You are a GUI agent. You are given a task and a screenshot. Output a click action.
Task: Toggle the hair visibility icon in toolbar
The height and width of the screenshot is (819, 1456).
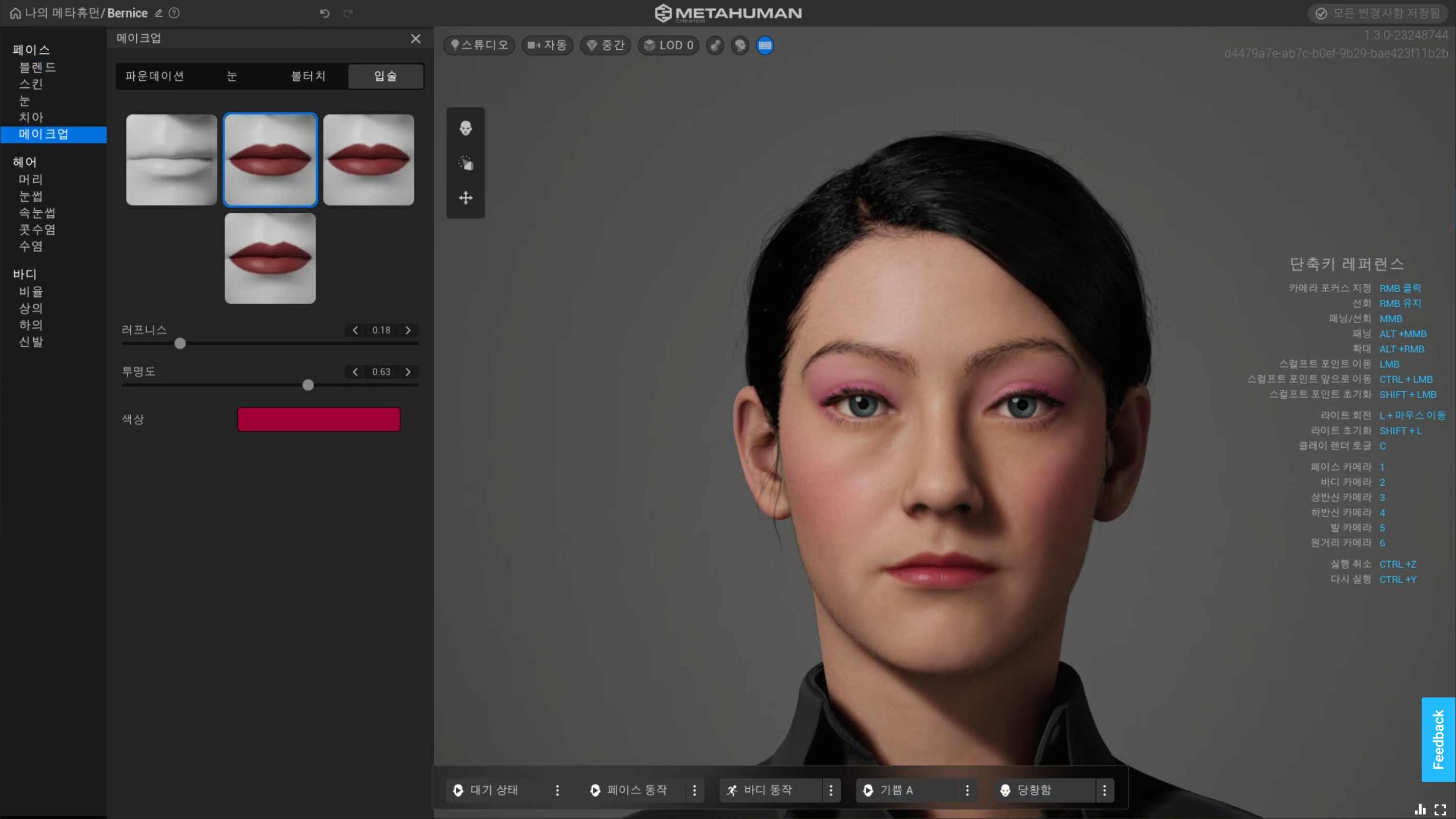pyautogui.click(x=715, y=45)
